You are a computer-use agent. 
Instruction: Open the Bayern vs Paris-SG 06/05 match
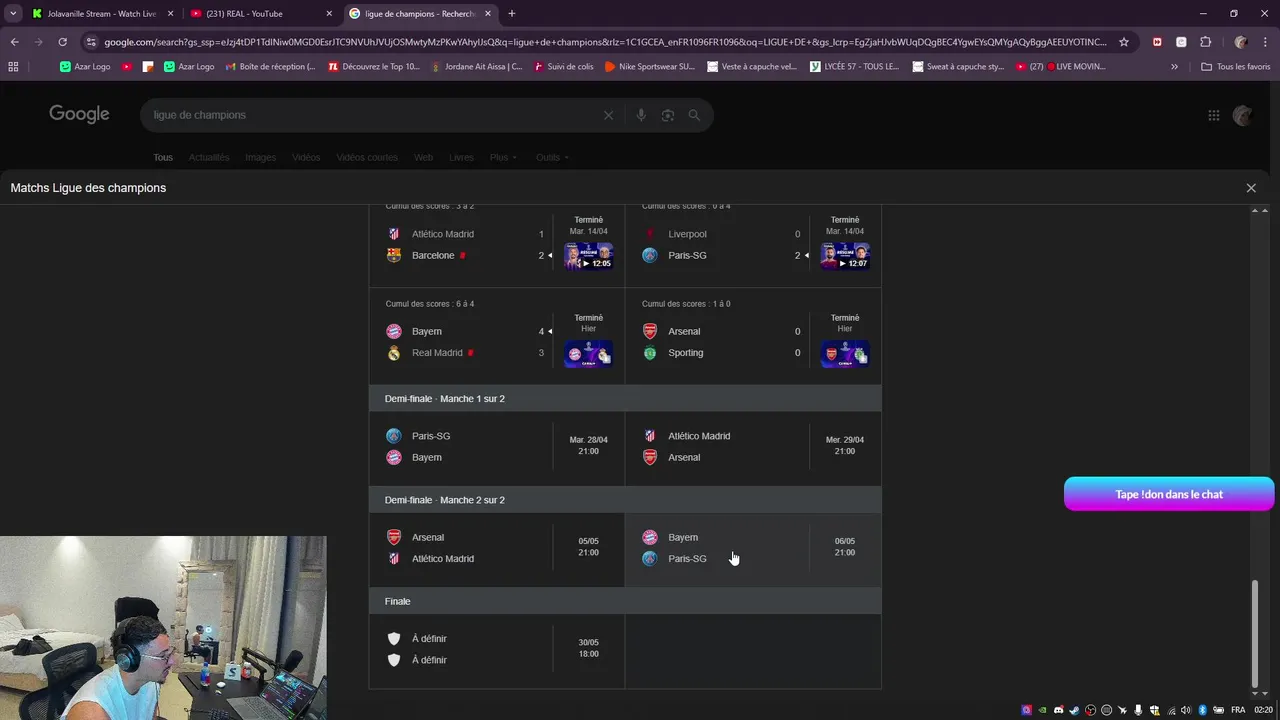(x=753, y=548)
